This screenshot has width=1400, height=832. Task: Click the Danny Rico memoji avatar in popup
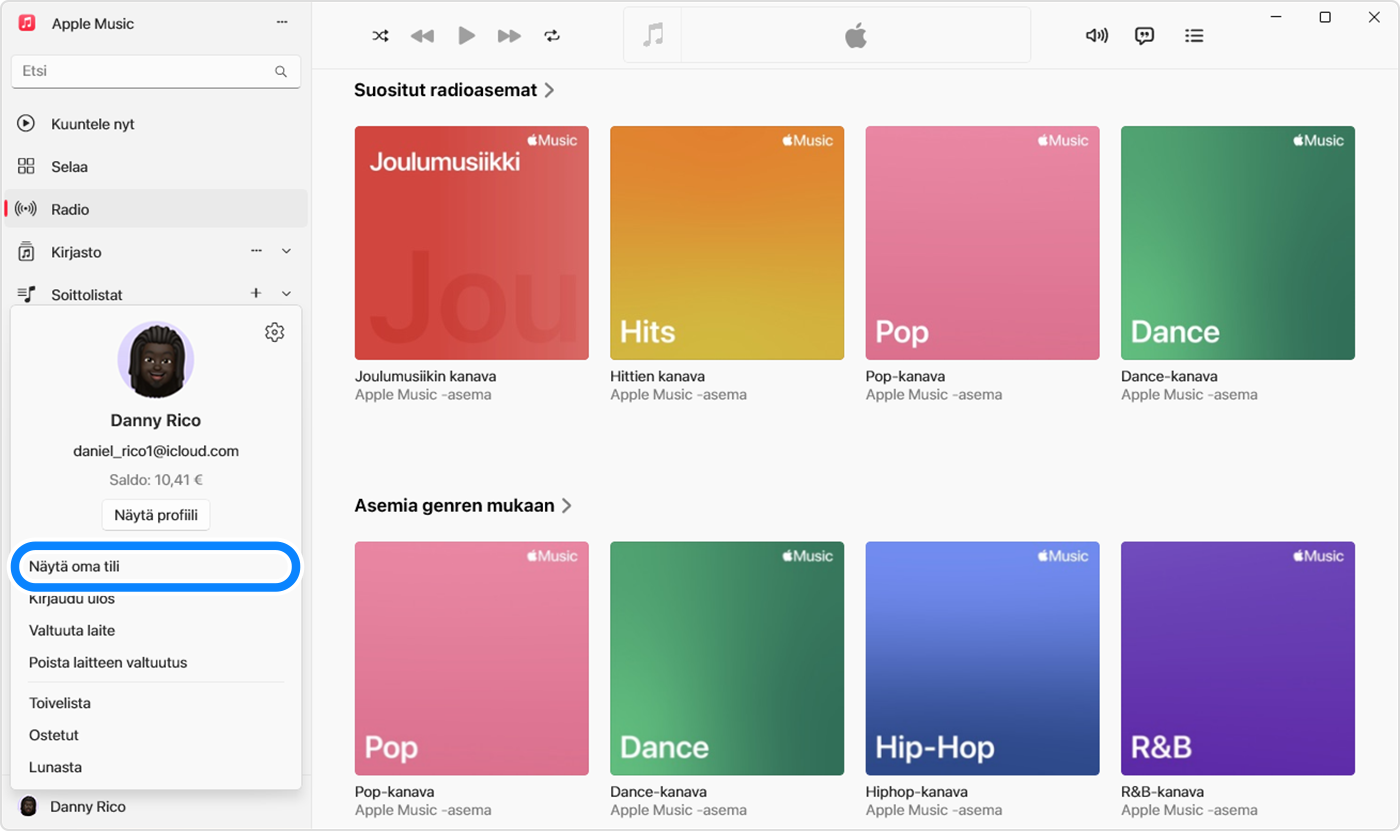pos(156,360)
